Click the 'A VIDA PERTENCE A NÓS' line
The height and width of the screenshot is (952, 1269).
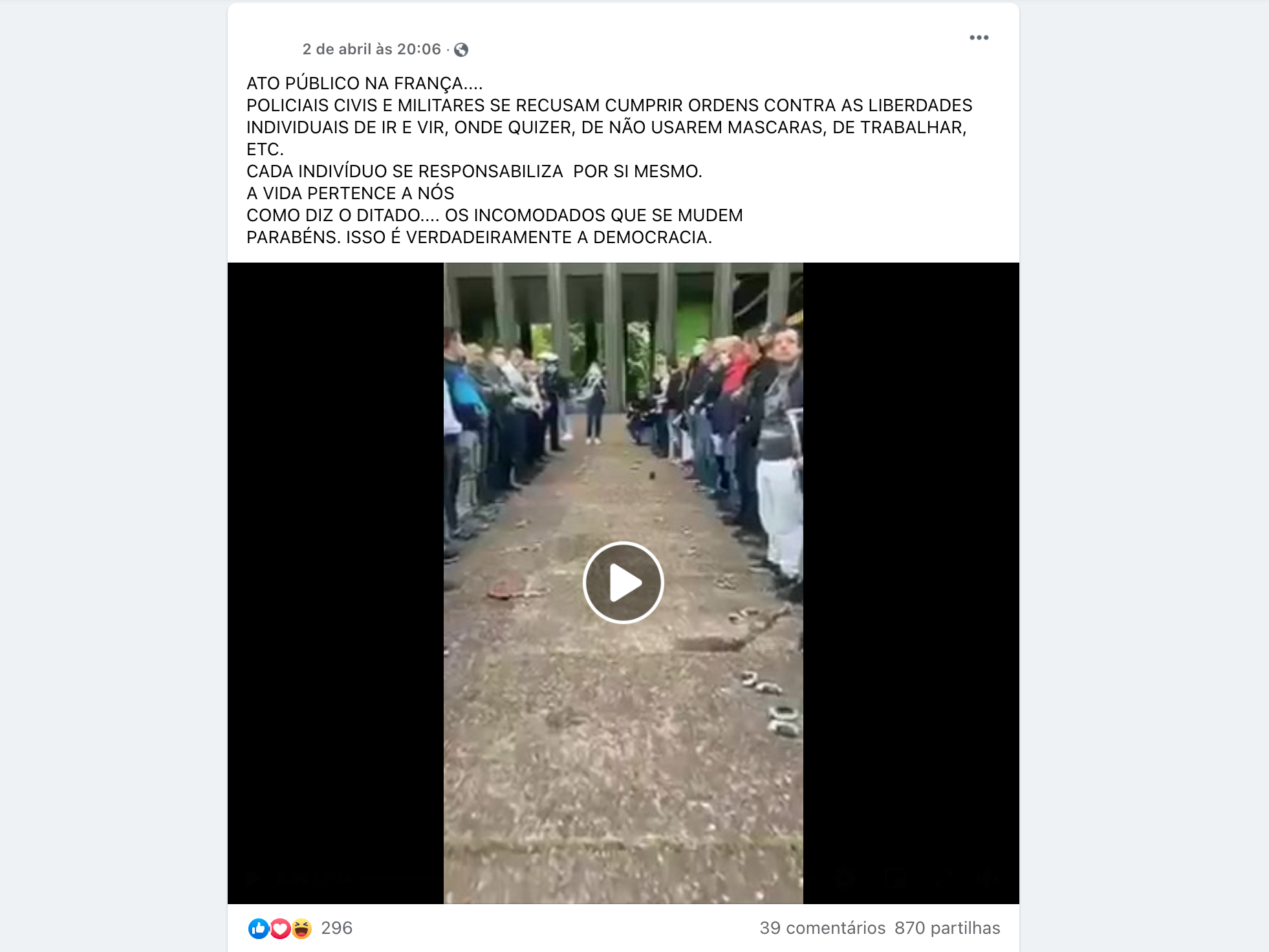[x=351, y=193]
